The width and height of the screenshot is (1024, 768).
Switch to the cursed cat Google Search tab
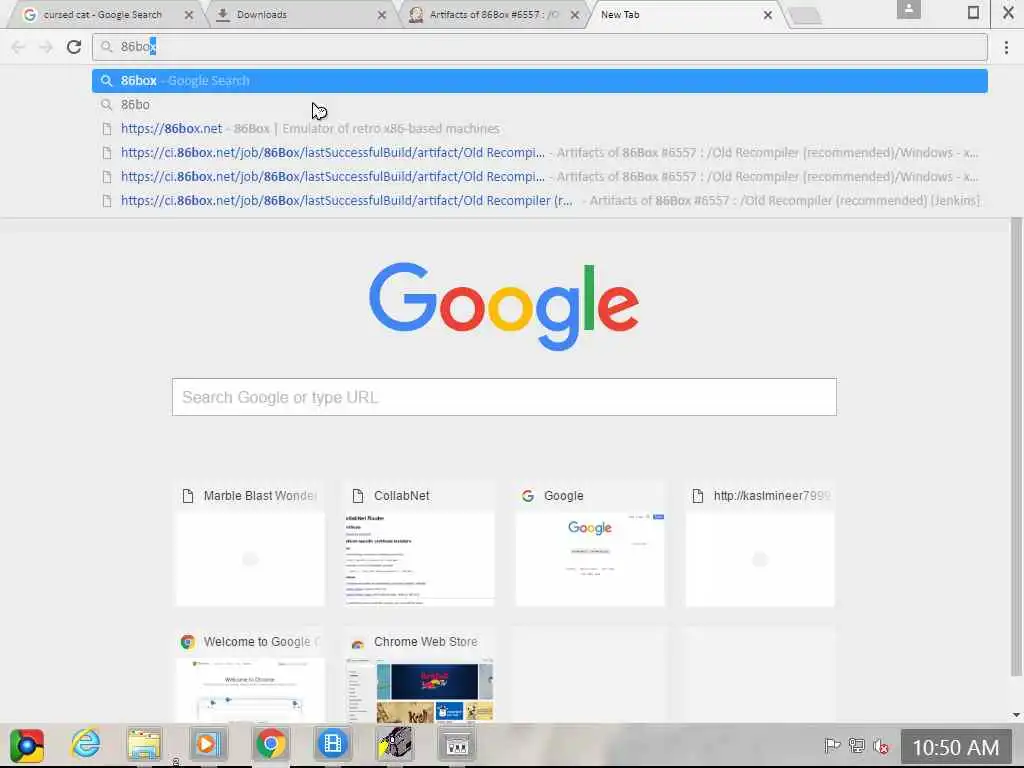(x=102, y=14)
